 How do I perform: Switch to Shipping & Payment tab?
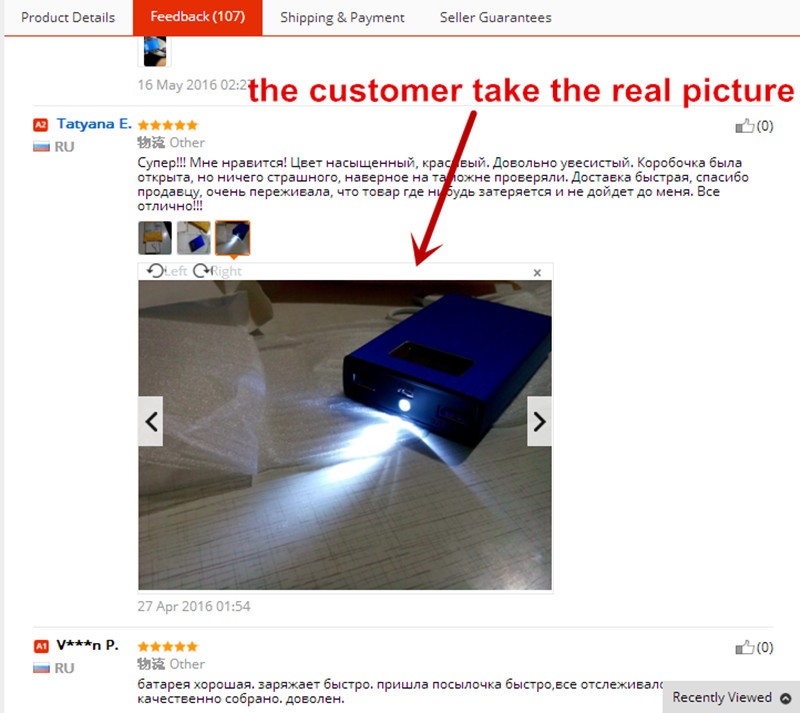pos(342,17)
